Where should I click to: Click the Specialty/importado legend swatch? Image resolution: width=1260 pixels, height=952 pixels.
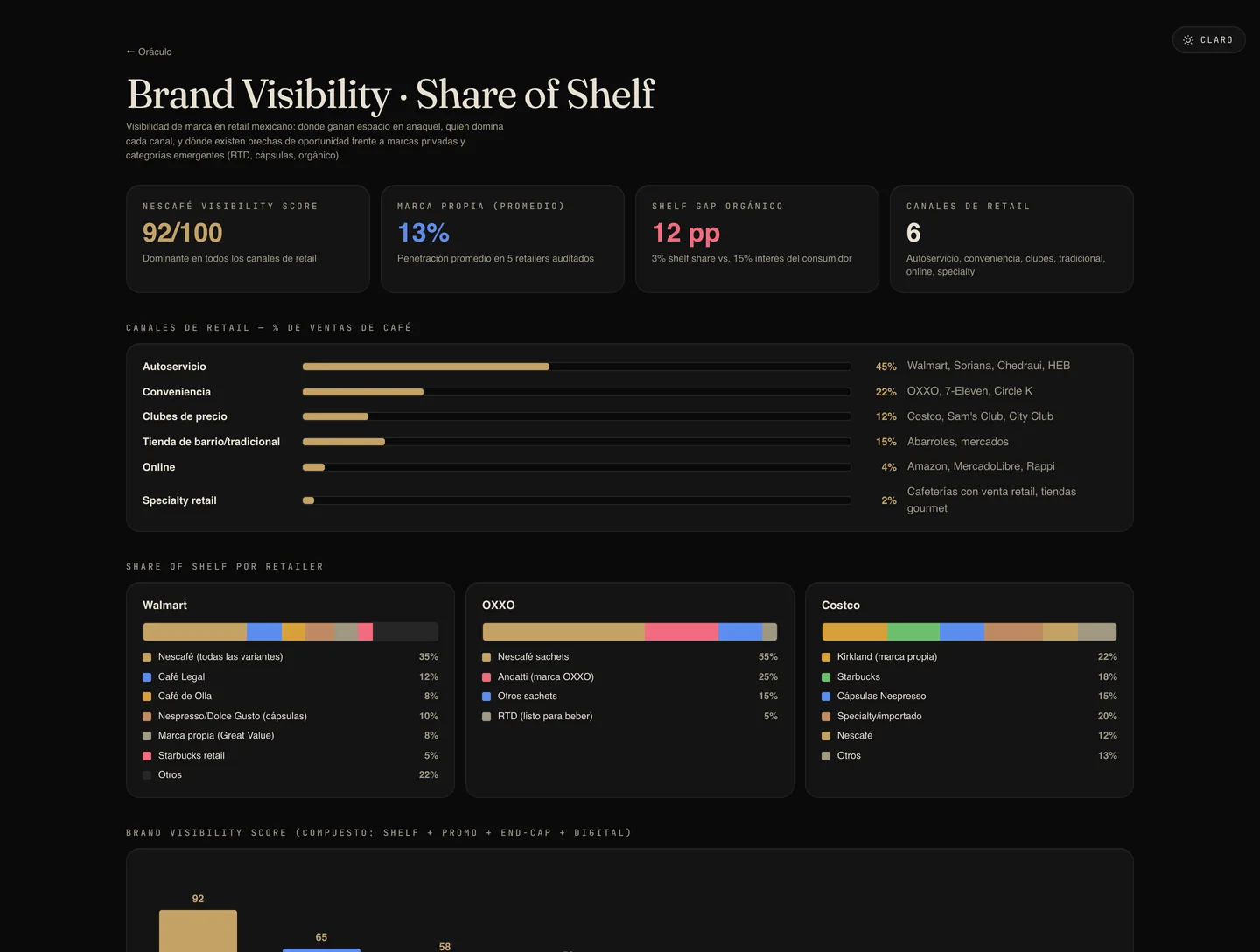click(x=826, y=717)
